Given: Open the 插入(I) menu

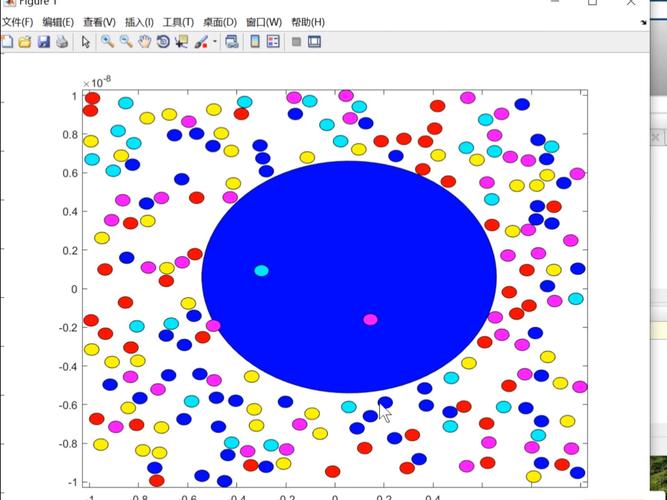Looking at the screenshot, I should coord(139,22).
